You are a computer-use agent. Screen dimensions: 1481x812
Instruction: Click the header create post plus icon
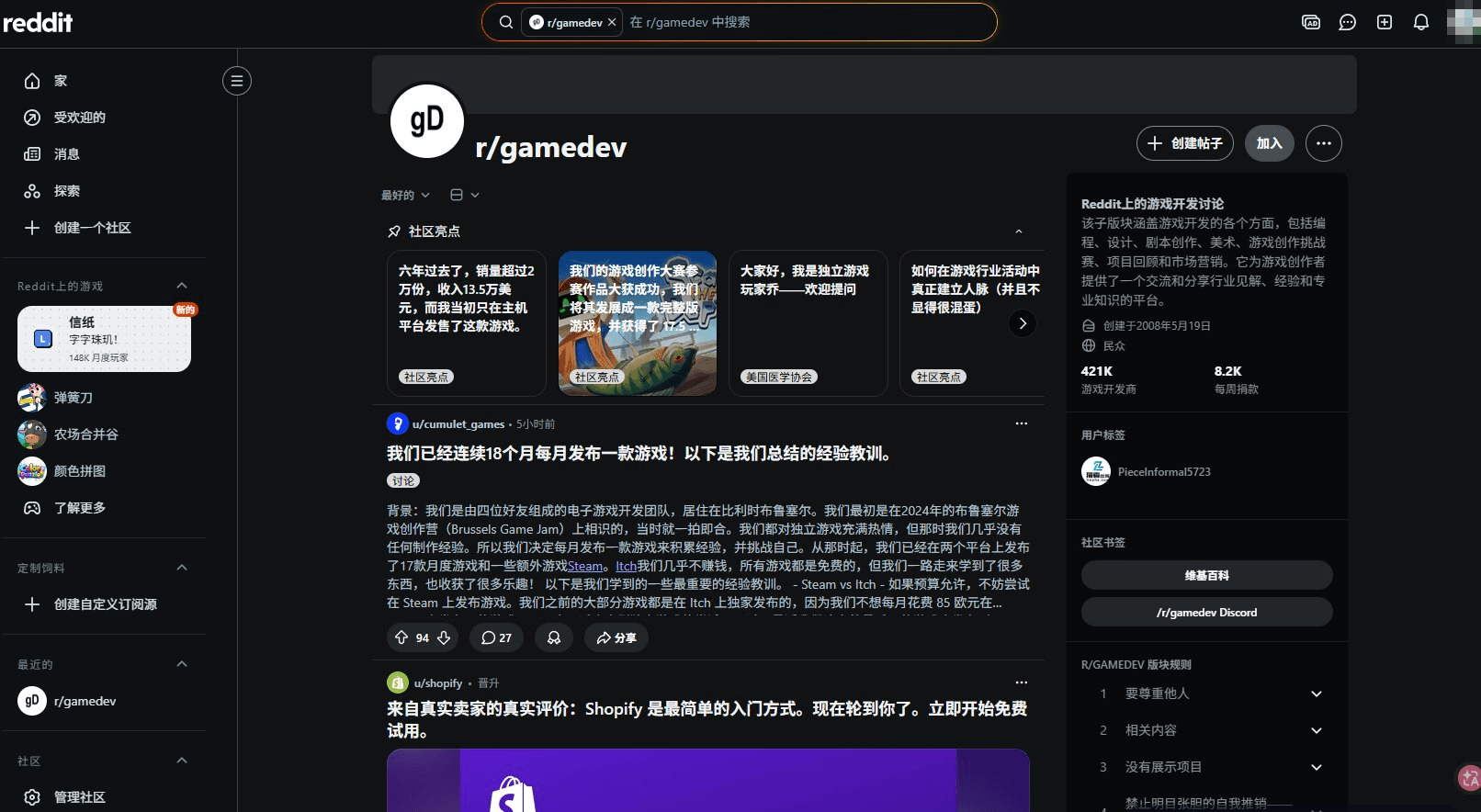1385,22
